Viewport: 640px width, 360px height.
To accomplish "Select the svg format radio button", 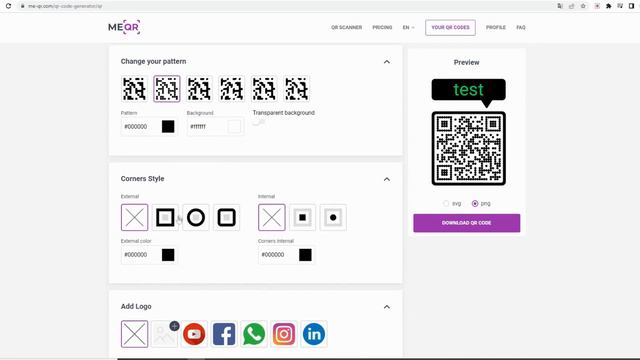I will [x=446, y=203].
